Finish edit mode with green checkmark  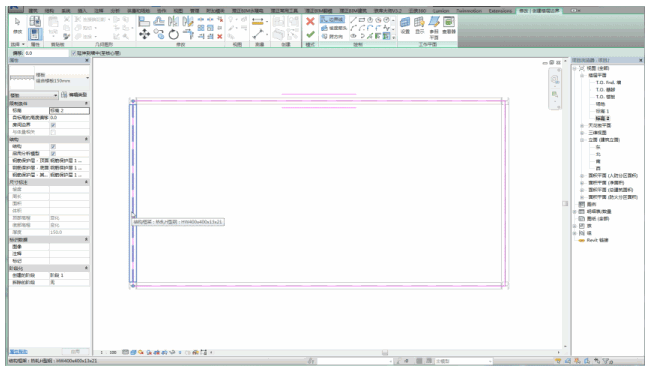[310, 34]
